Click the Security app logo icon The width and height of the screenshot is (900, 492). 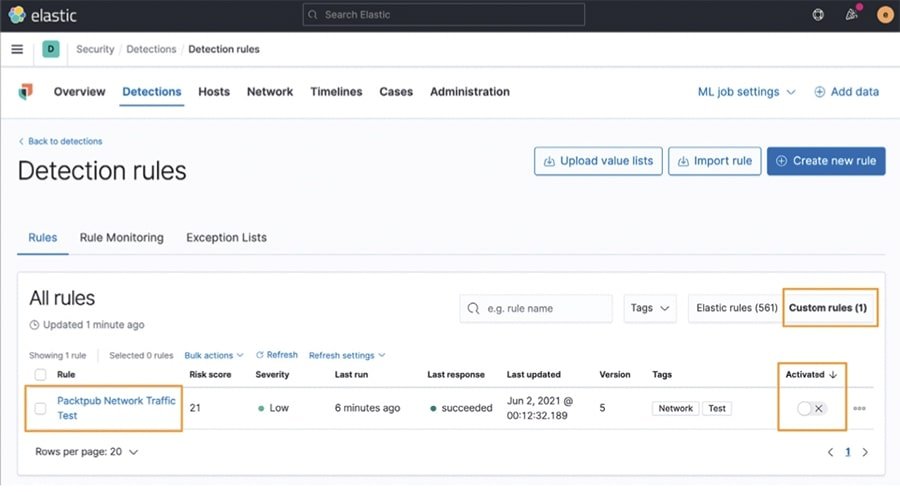click(x=26, y=92)
